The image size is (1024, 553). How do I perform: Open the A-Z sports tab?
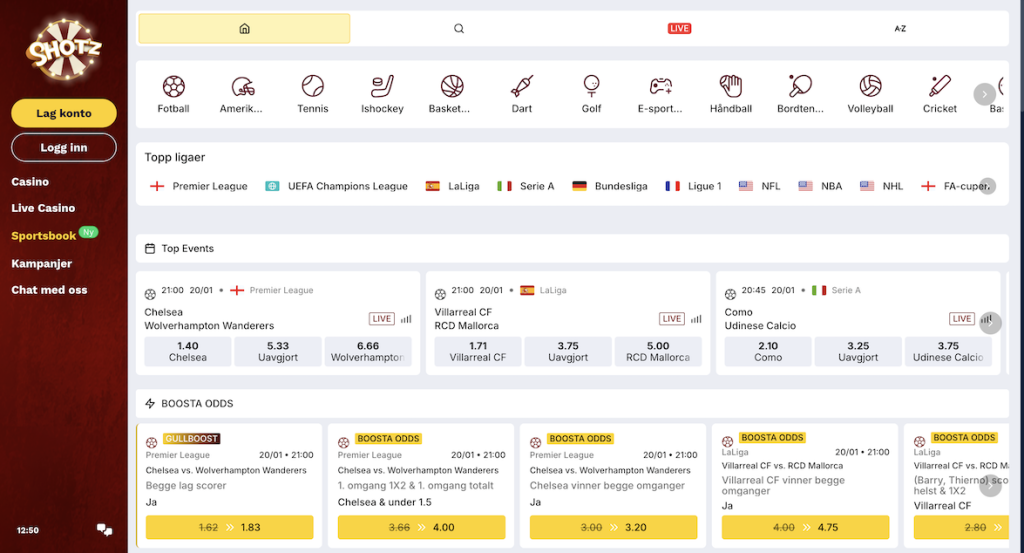point(900,28)
